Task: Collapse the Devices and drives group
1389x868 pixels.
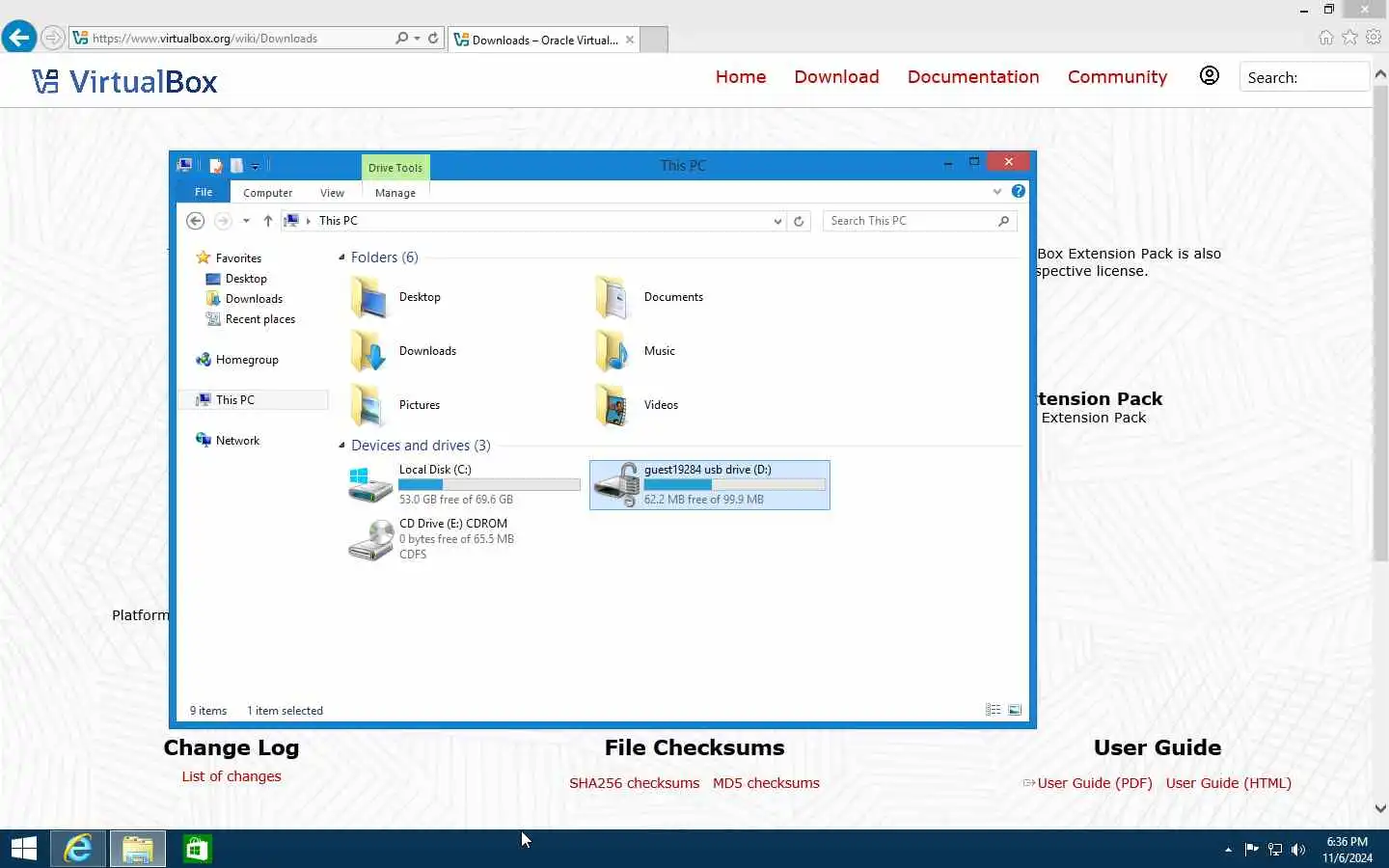Action: point(341,446)
